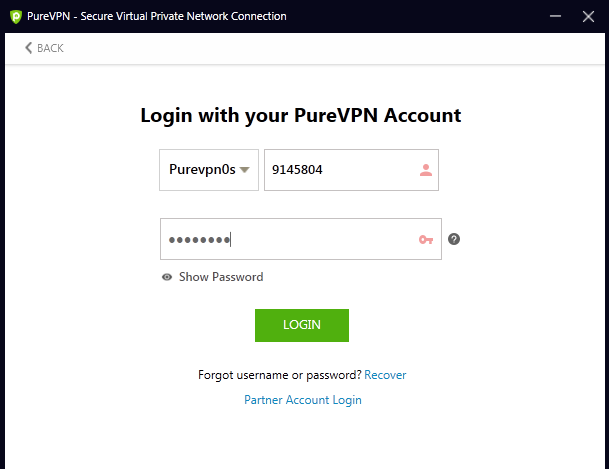Expand the arrow beside Purevpn0s
Viewport: 609px width, 469px height.
pos(244,170)
